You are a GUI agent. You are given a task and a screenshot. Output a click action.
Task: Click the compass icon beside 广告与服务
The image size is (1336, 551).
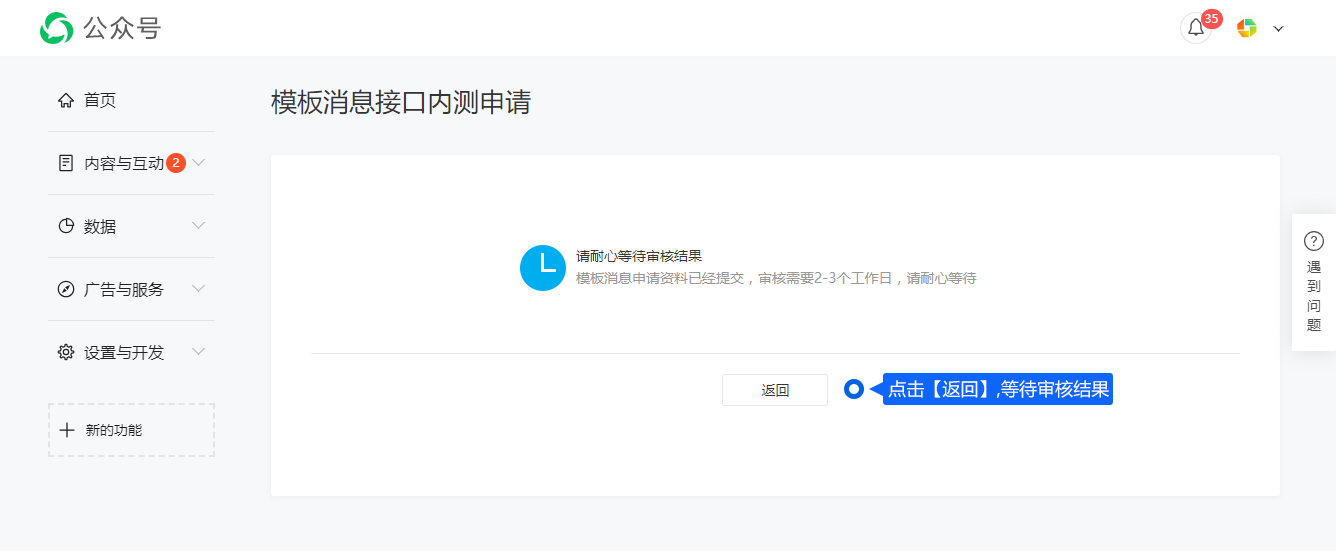[x=66, y=289]
